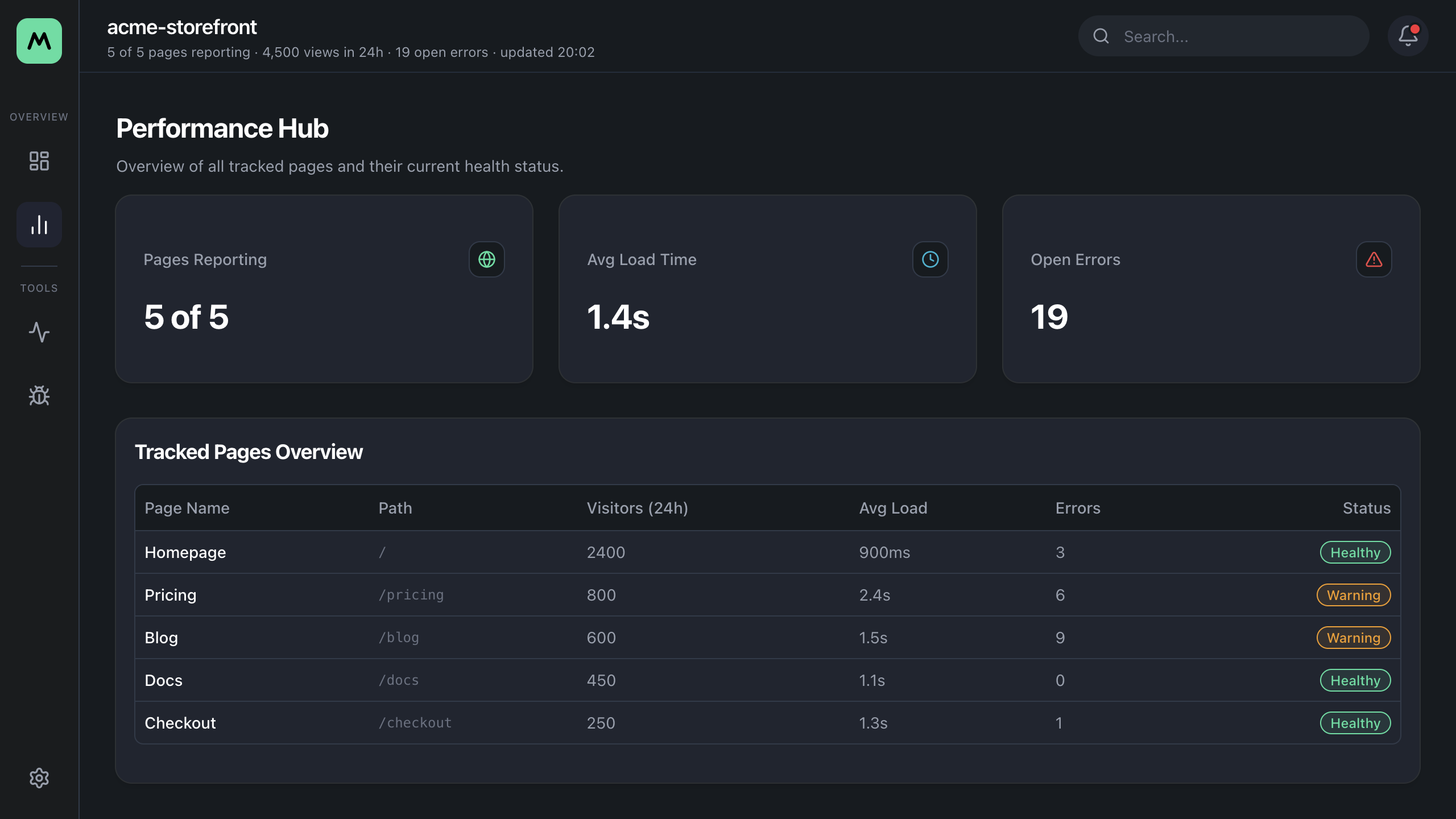
Task: Focus the Search input field
Action: point(1224,36)
